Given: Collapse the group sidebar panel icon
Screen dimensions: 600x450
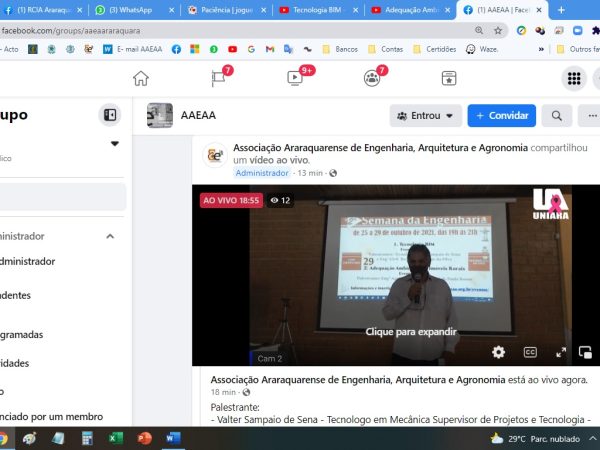Looking at the screenshot, I should 110,115.
